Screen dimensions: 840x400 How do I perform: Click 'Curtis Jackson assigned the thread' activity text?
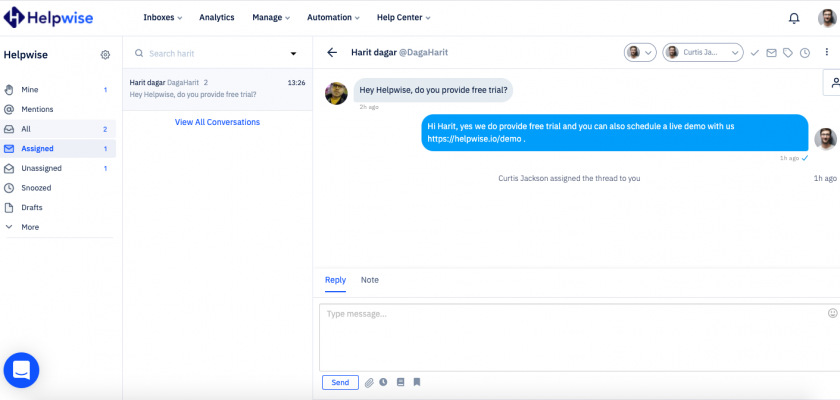[x=569, y=178]
